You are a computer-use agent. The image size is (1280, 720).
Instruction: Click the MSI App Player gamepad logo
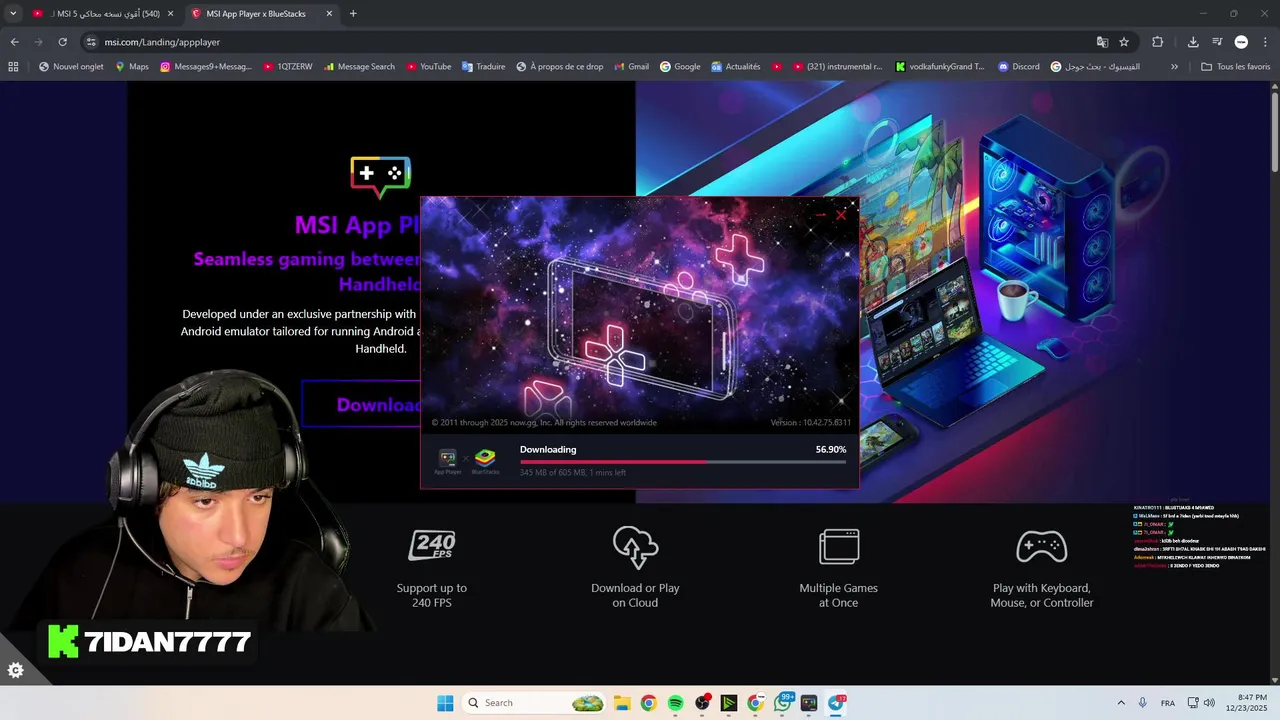(381, 178)
